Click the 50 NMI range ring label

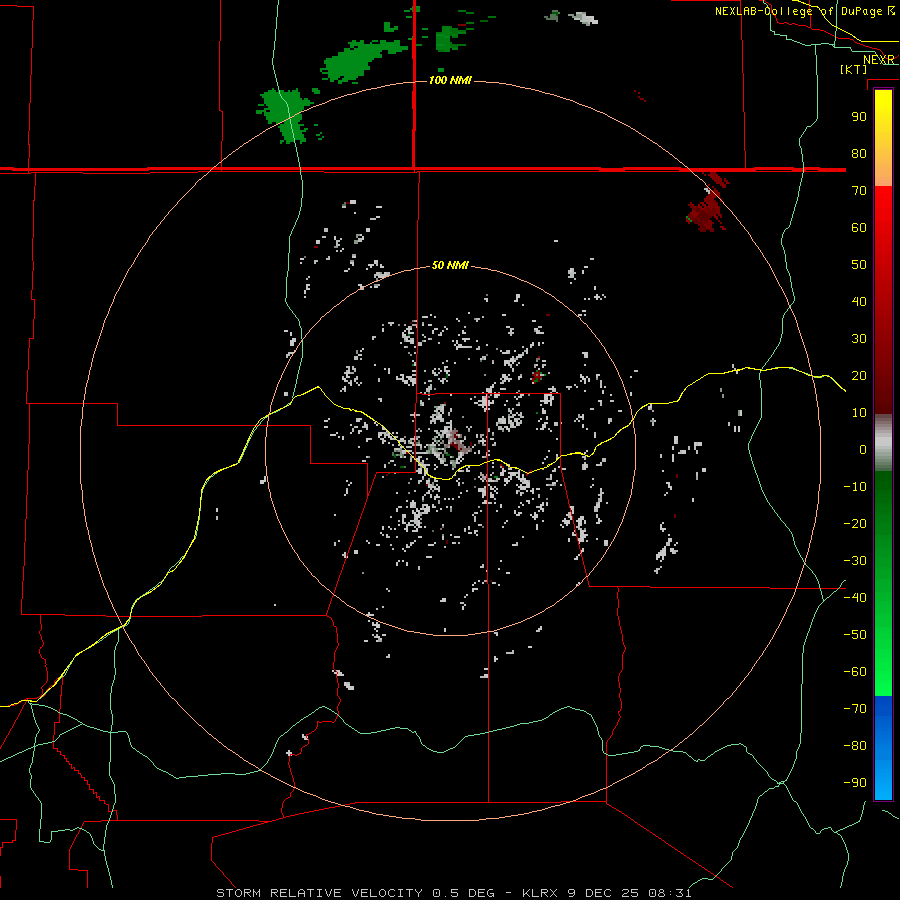(450, 265)
